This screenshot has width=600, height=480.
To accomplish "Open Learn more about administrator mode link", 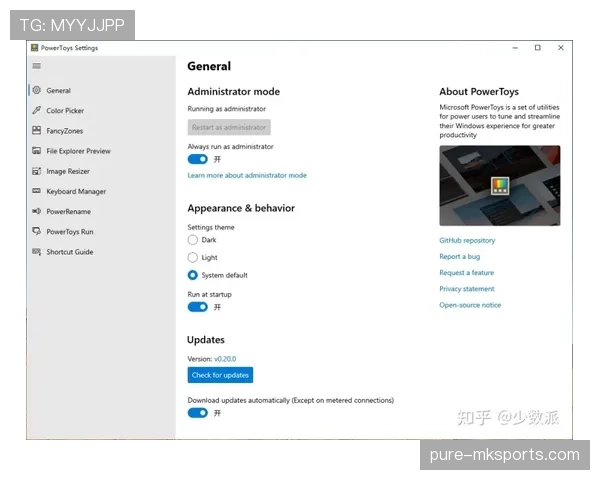I will 247,175.
